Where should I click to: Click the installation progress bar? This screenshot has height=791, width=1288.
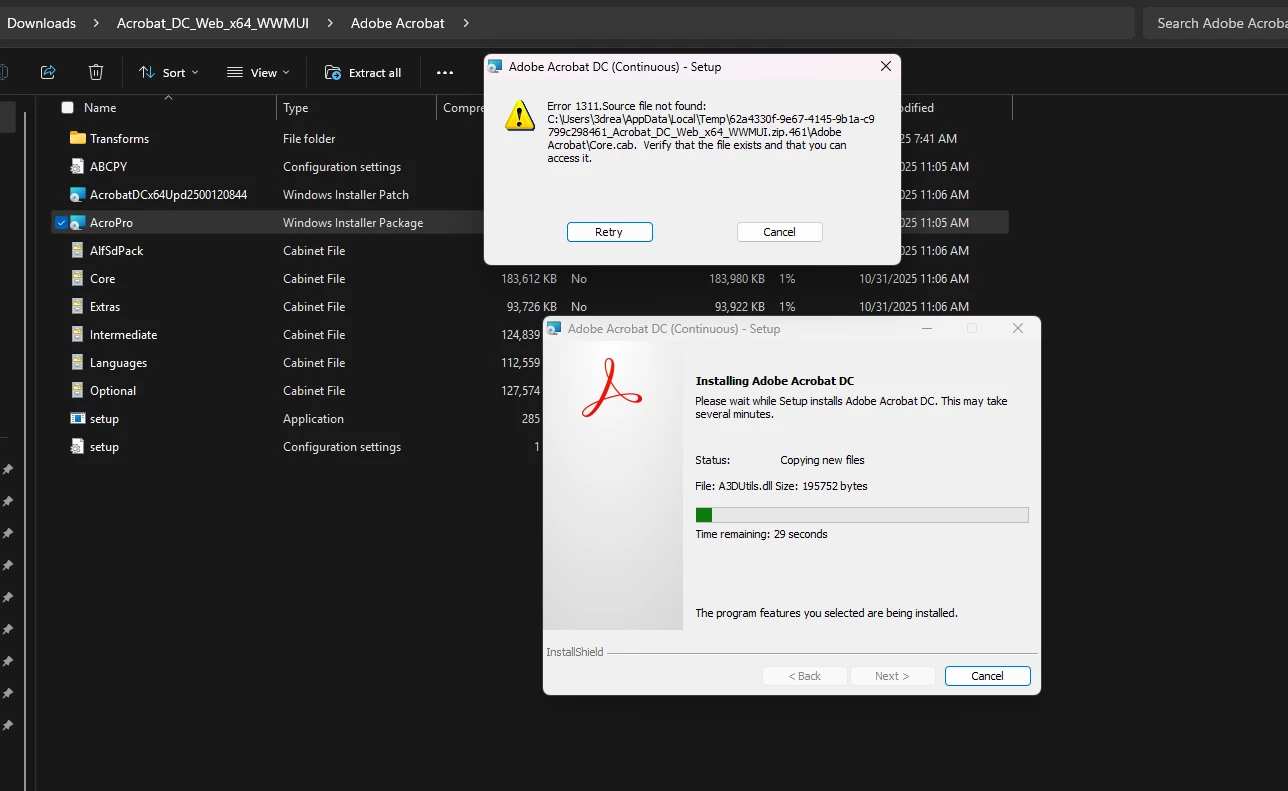[862, 515]
